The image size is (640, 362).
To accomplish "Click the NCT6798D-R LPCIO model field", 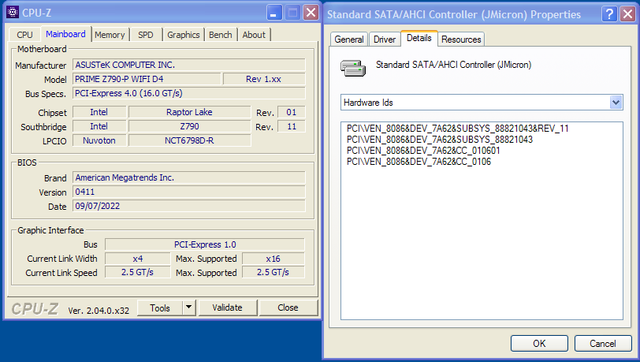I will (x=189, y=140).
